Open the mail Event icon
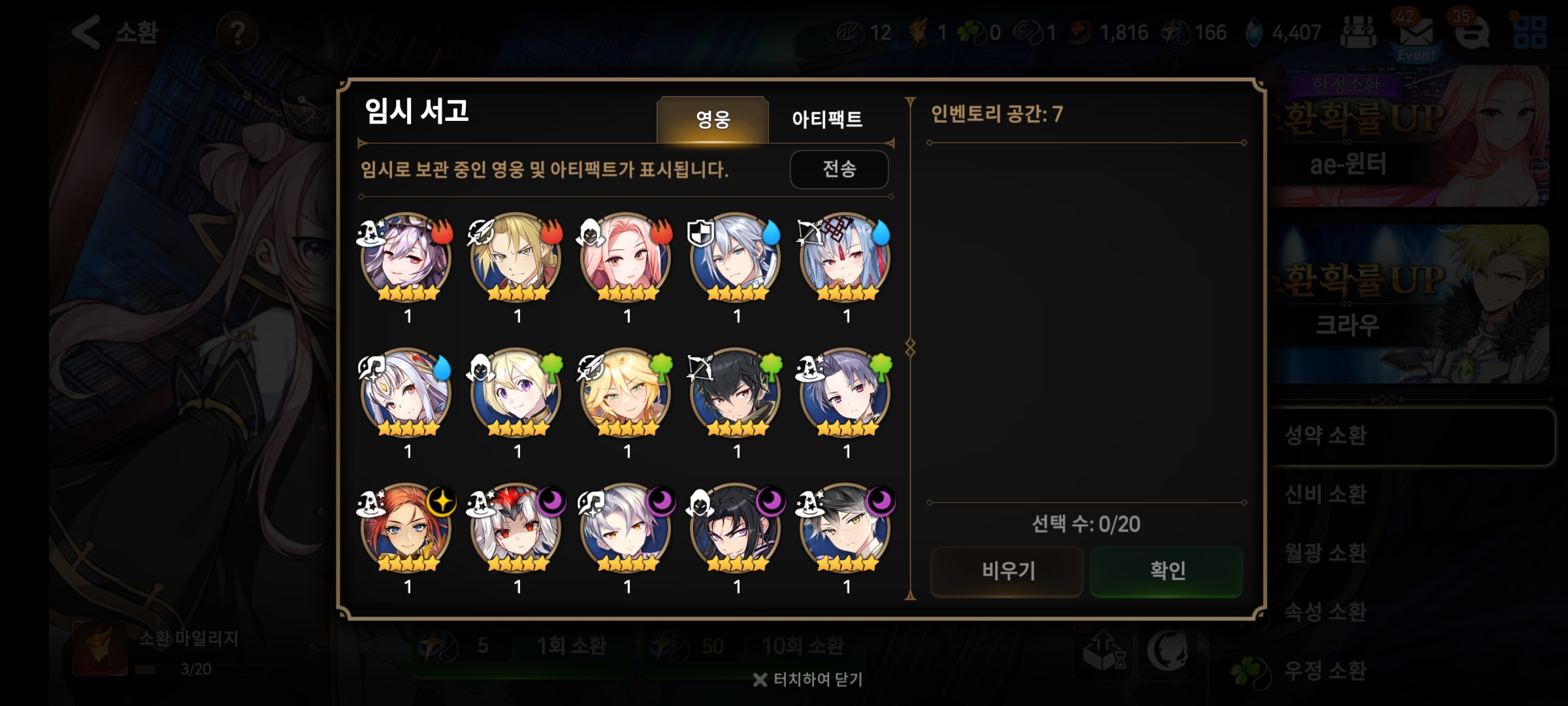 1416,36
